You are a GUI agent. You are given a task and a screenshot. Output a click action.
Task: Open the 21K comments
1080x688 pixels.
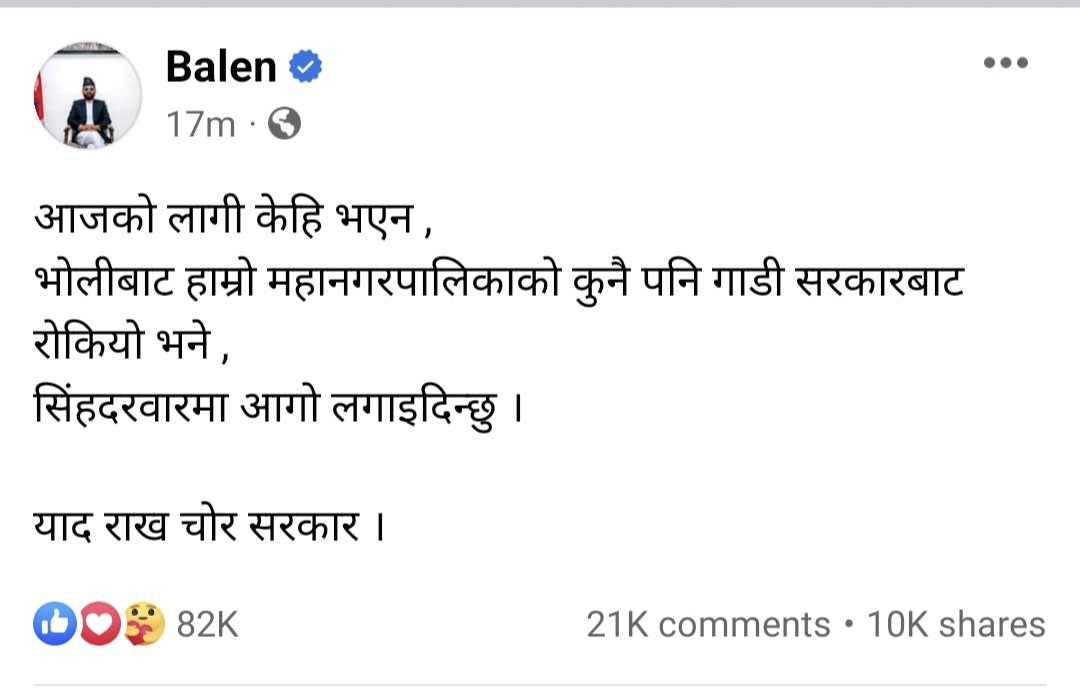pyautogui.click(x=708, y=625)
